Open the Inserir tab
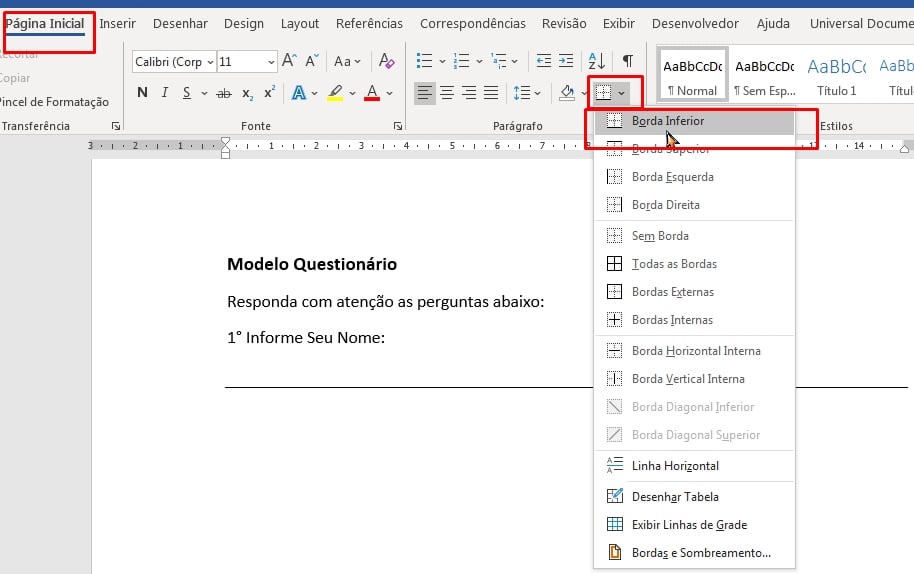Screen dimensions: 914x574 [x=117, y=23]
